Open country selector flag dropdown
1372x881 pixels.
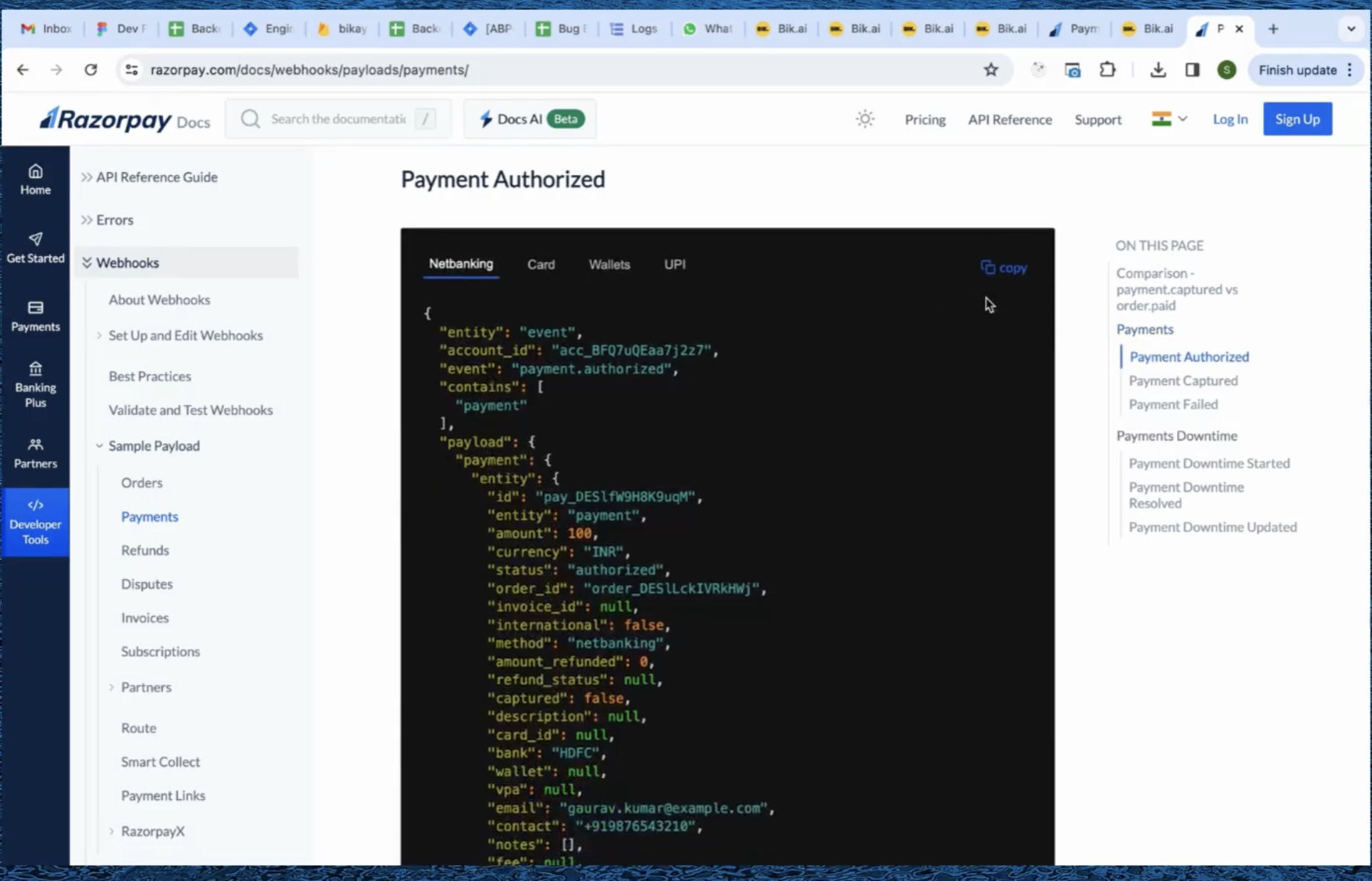1169,119
